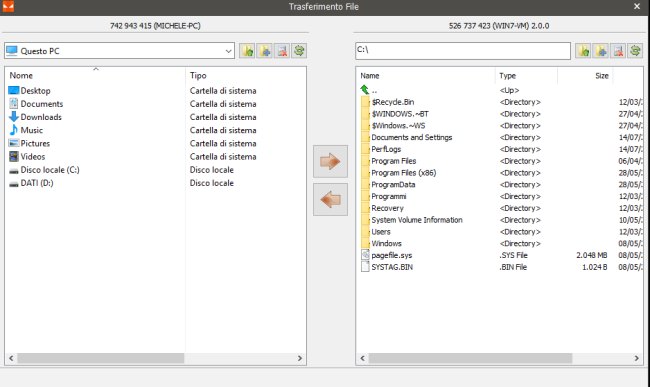
Task: Click the 2.048 MB size value
Action: pos(592,255)
